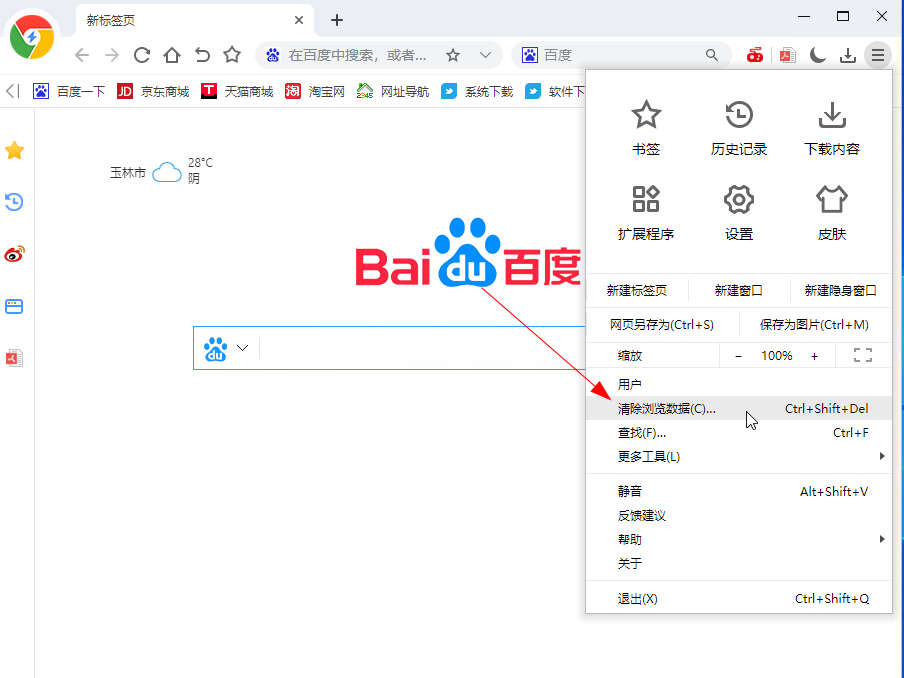
Task: Open 京东商城 bookmark link
Action: click(153, 91)
